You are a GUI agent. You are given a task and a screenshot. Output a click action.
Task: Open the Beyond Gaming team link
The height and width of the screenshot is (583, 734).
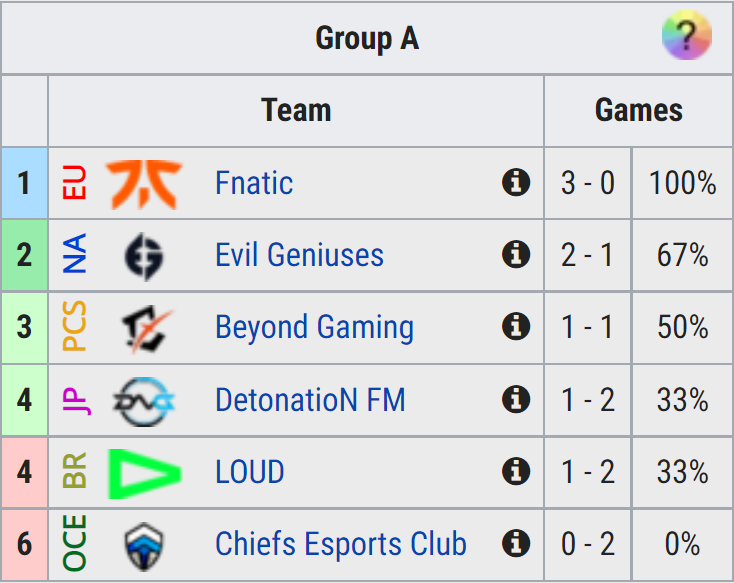pos(315,328)
